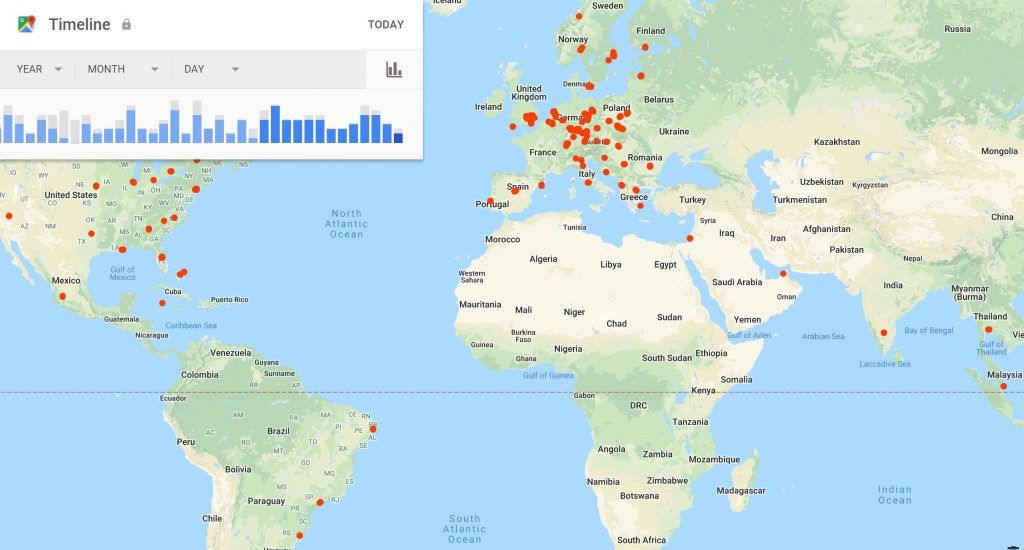Click the Russia country label
The width and height of the screenshot is (1024, 550).
click(x=957, y=29)
